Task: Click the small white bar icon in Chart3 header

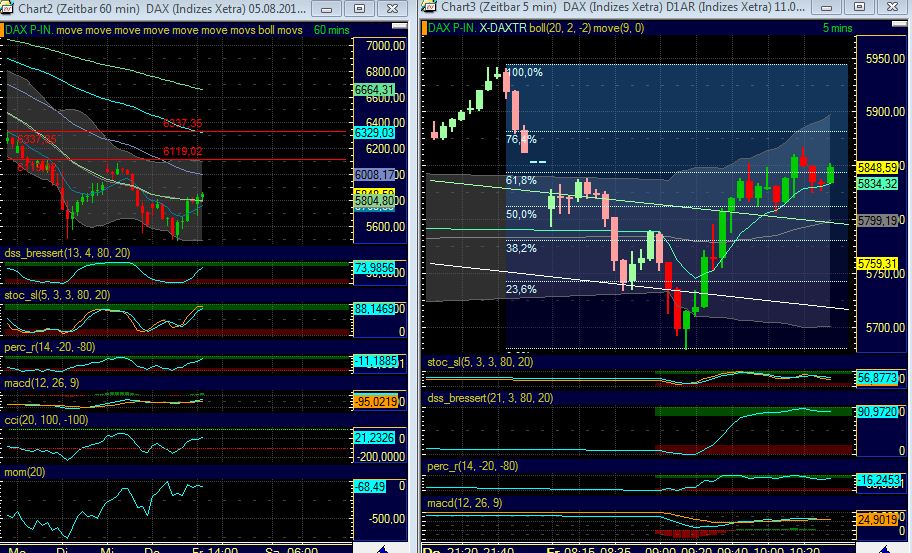Action: coord(900,24)
